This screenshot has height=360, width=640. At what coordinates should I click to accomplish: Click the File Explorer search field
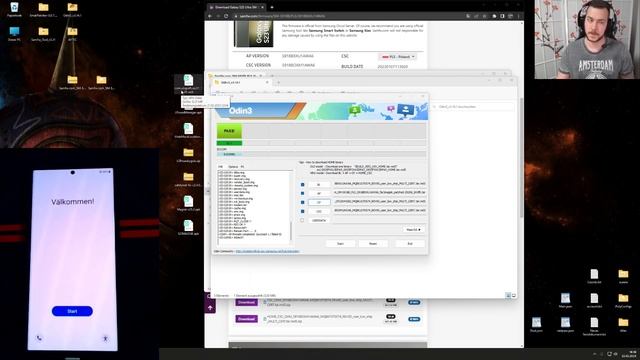pos(473,107)
